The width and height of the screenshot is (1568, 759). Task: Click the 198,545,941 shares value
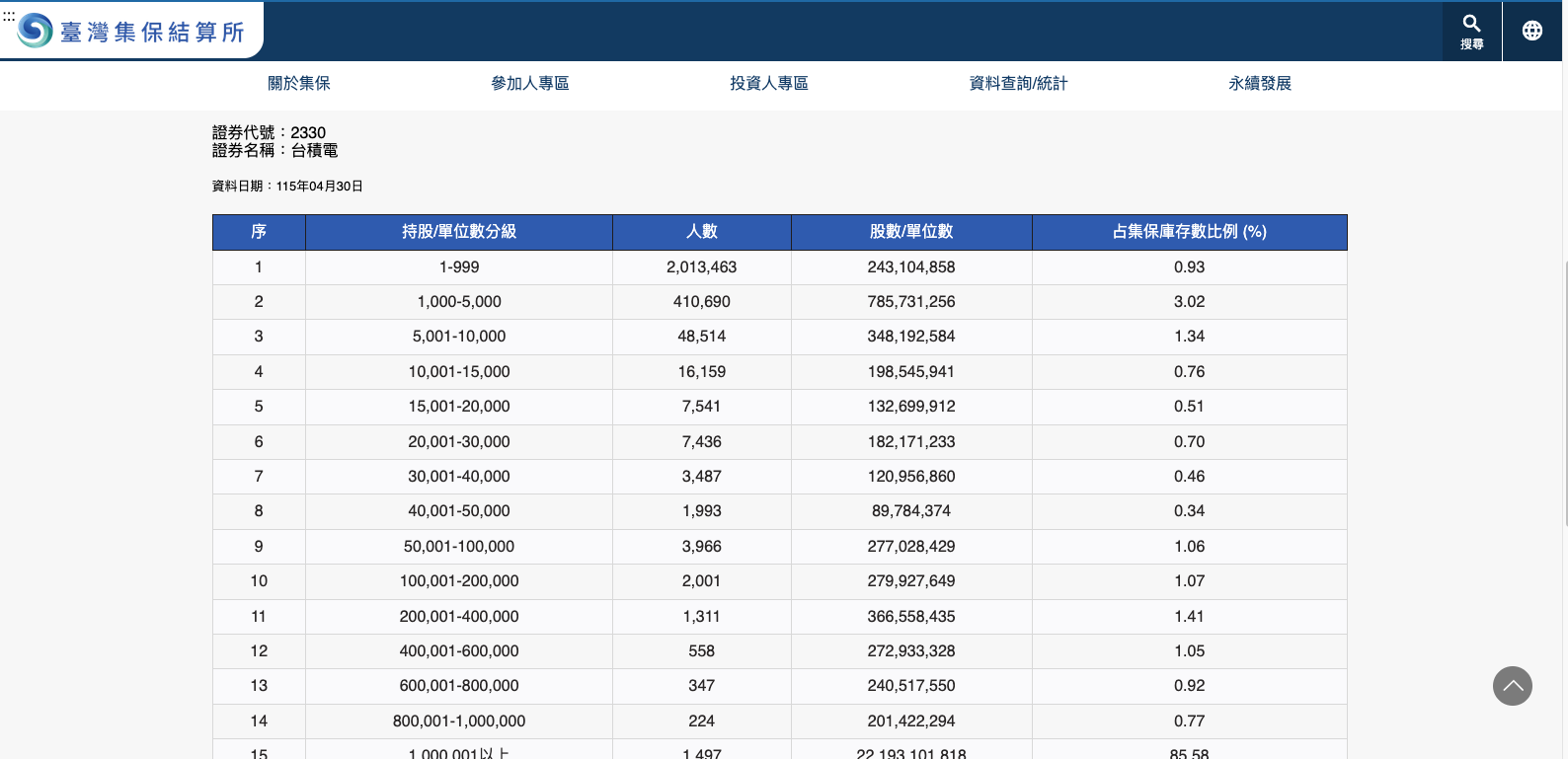coord(911,372)
